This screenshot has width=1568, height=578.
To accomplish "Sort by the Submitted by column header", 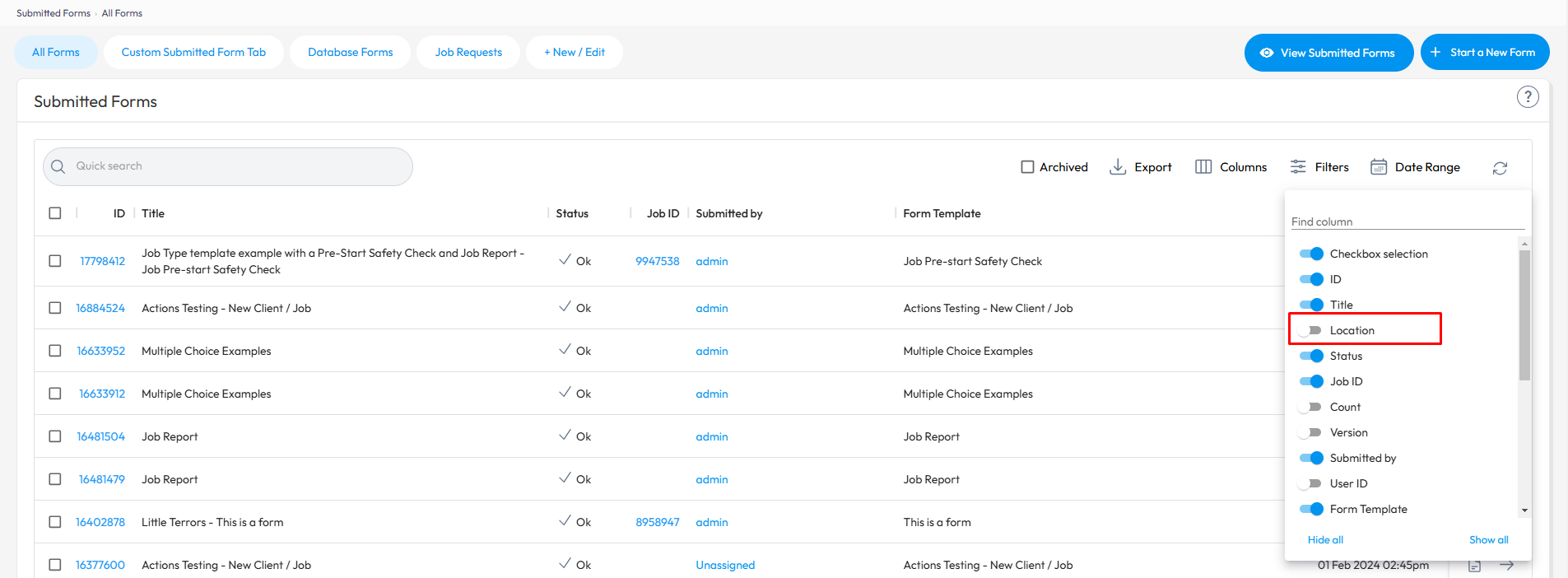I will pyautogui.click(x=729, y=213).
